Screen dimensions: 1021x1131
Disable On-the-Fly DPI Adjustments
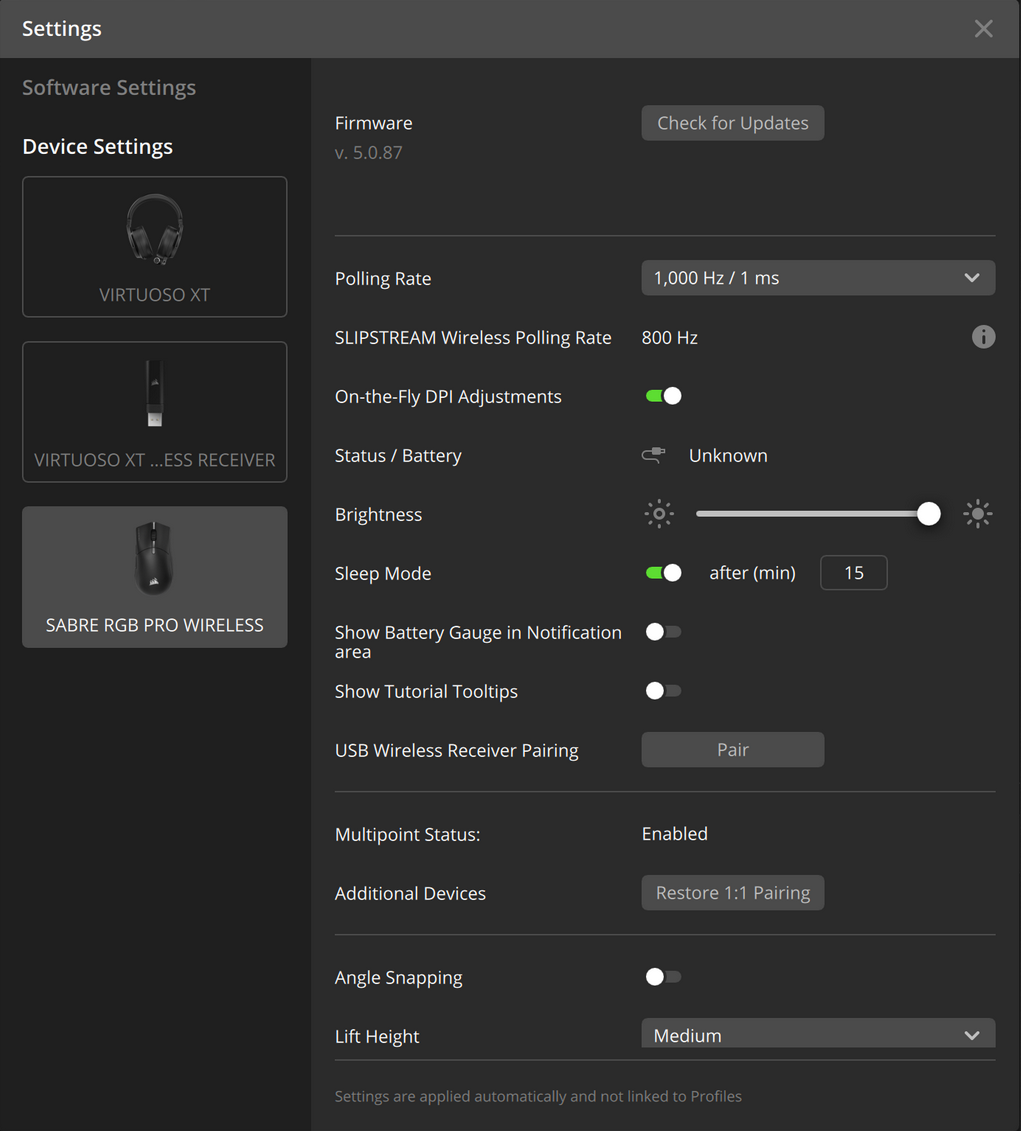coord(663,395)
